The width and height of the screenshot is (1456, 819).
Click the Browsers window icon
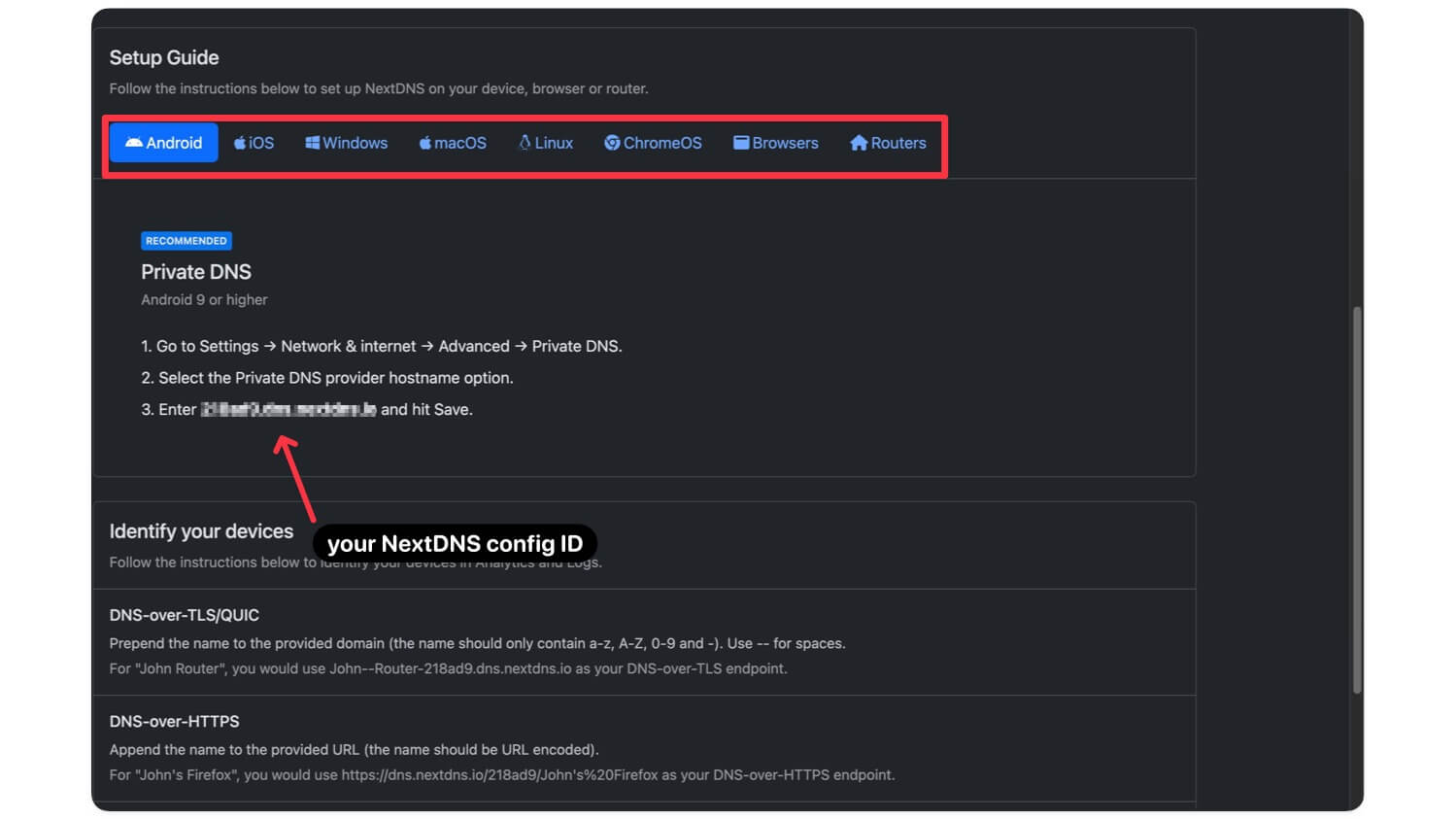(x=741, y=143)
